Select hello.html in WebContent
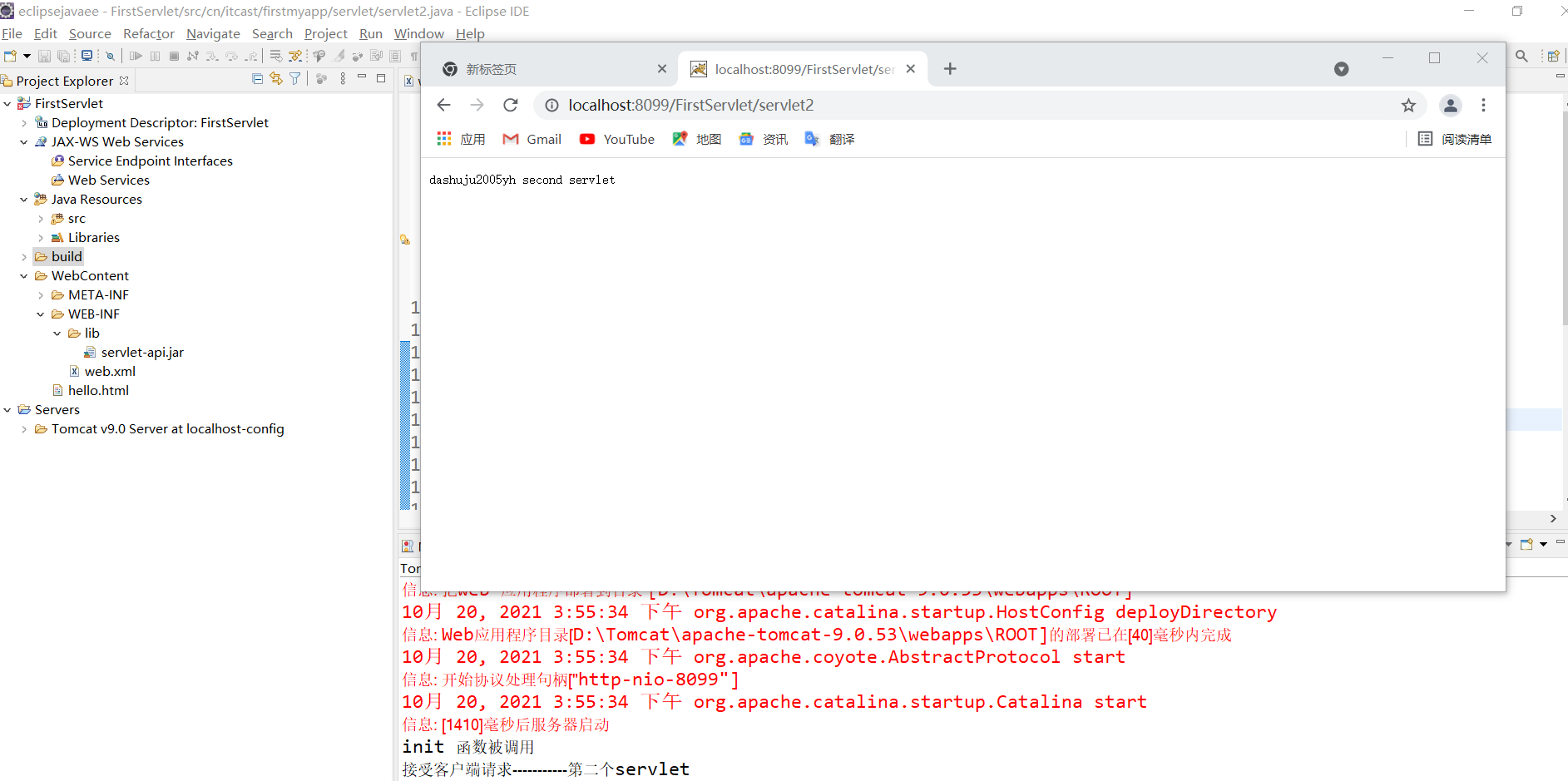The height and width of the screenshot is (781, 1568). pyautogui.click(x=98, y=391)
